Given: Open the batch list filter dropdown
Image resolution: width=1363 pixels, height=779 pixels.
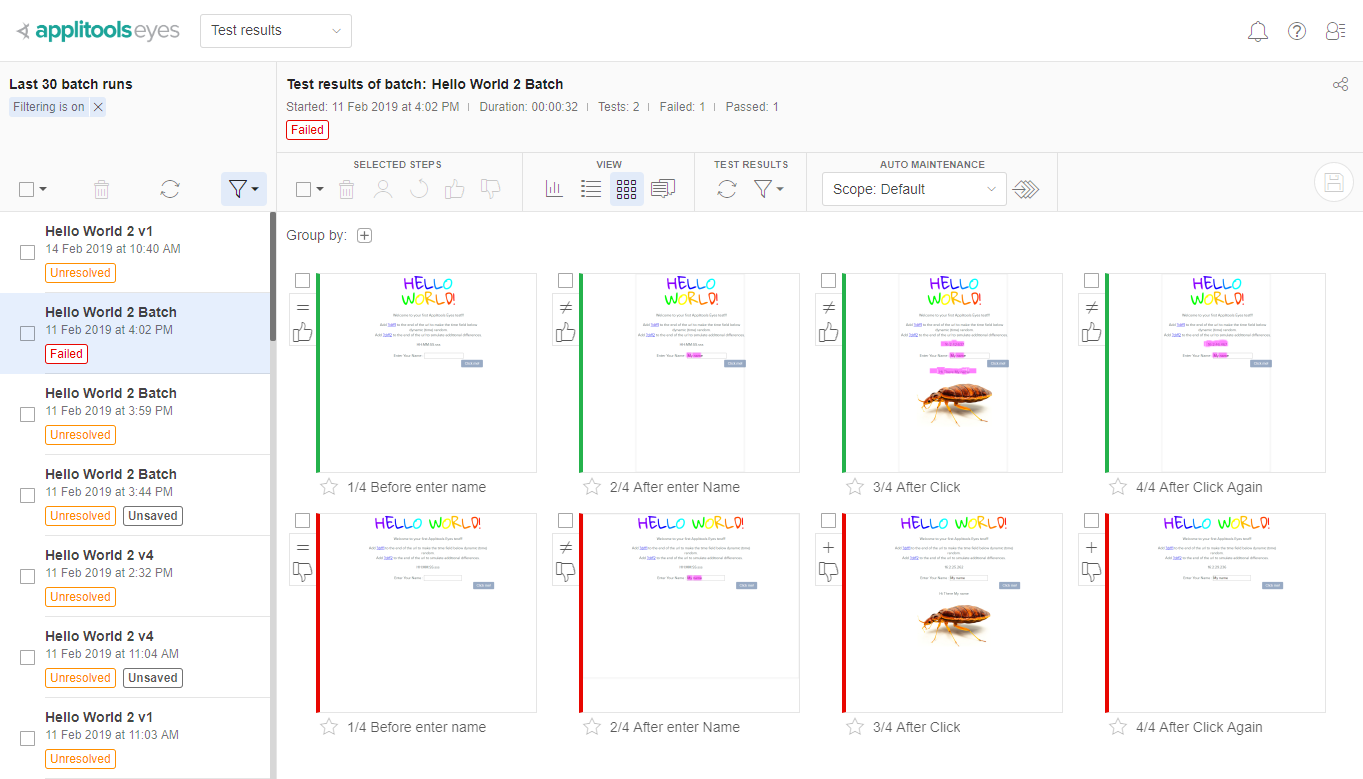Looking at the screenshot, I should click(244, 189).
